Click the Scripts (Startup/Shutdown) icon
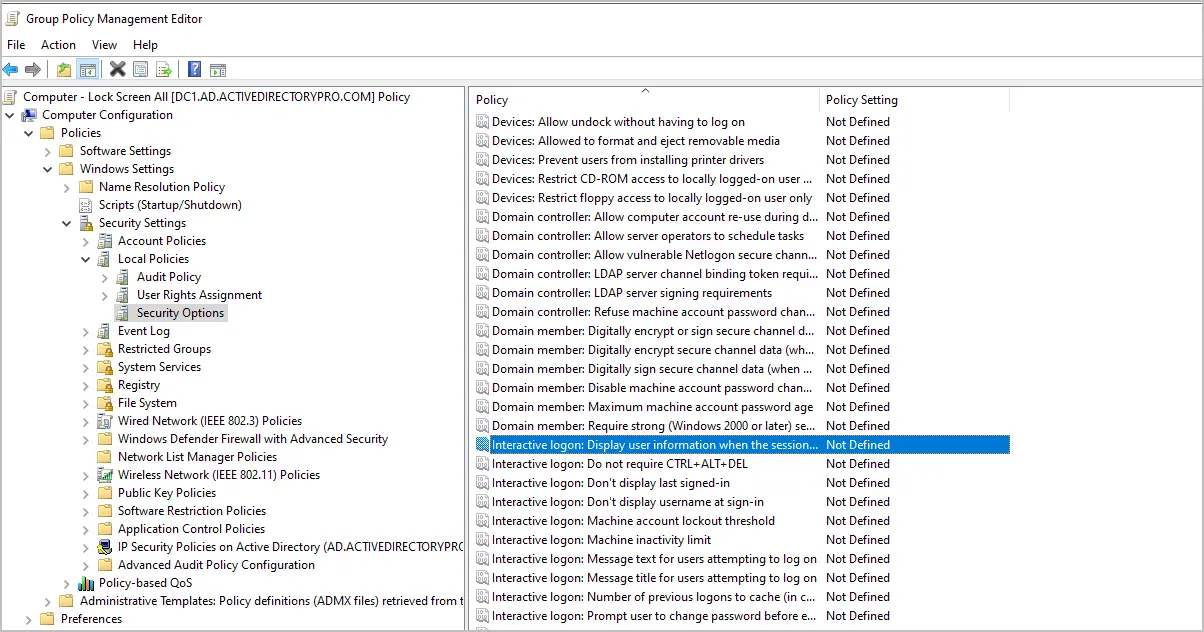Screen dimensions: 1204x632 coord(86,205)
